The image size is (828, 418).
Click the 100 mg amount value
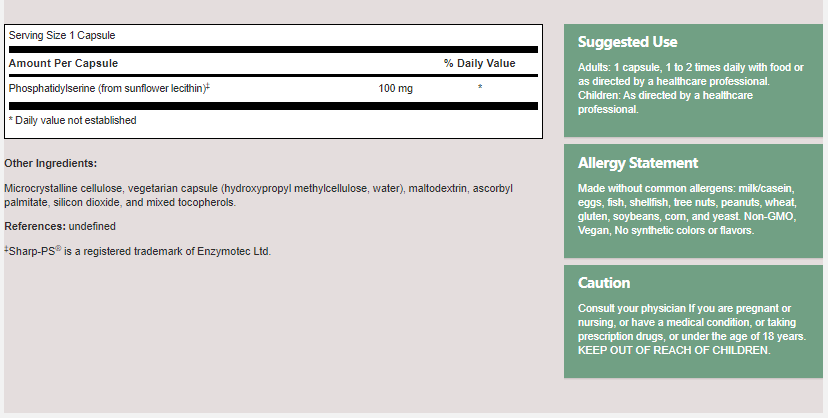pyautogui.click(x=395, y=88)
